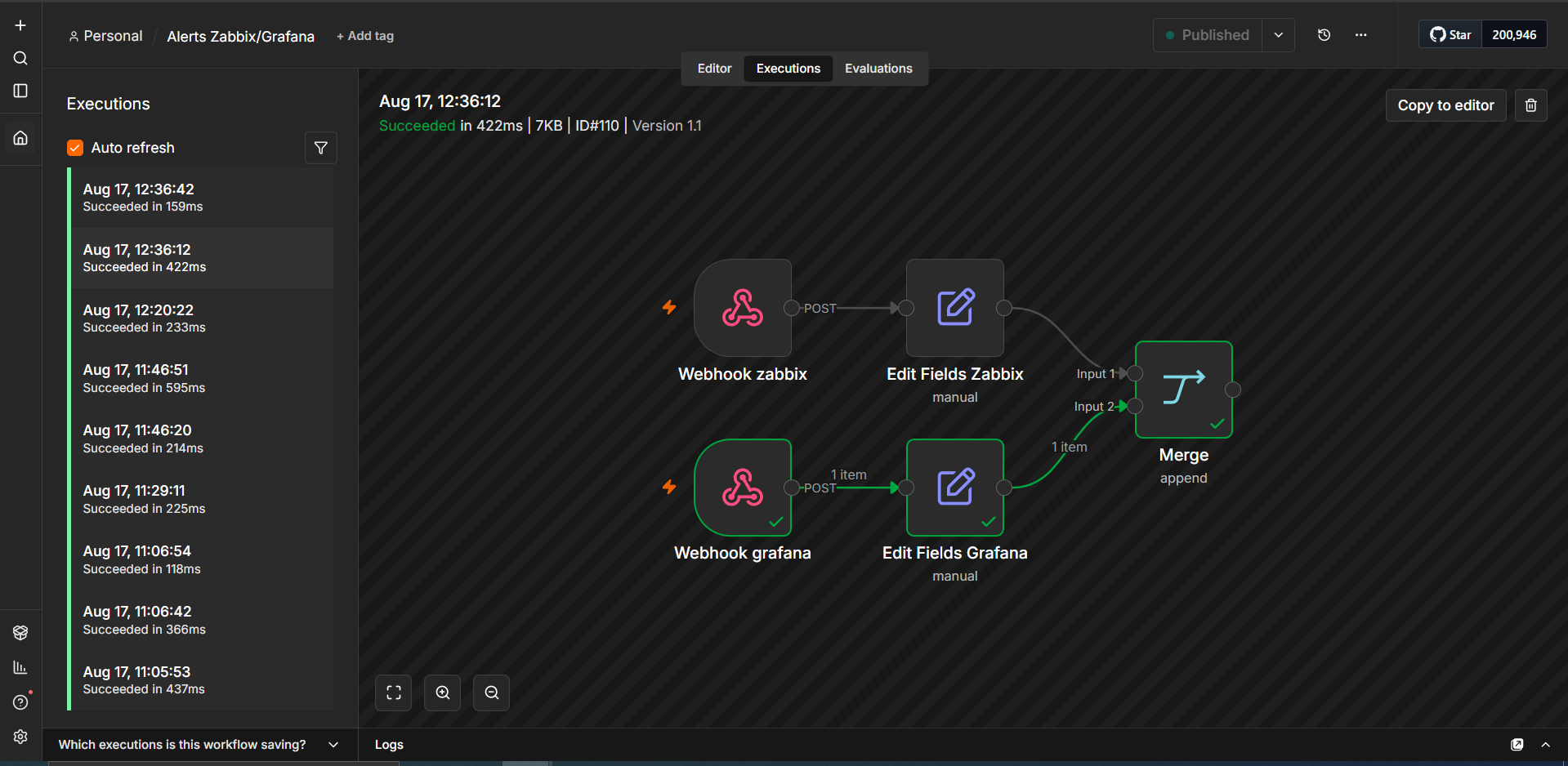Click the Alerts Zabbix/Grafana workflow name
The height and width of the screenshot is (766, 1568).
pyautogui.click(x=241, y=37)
